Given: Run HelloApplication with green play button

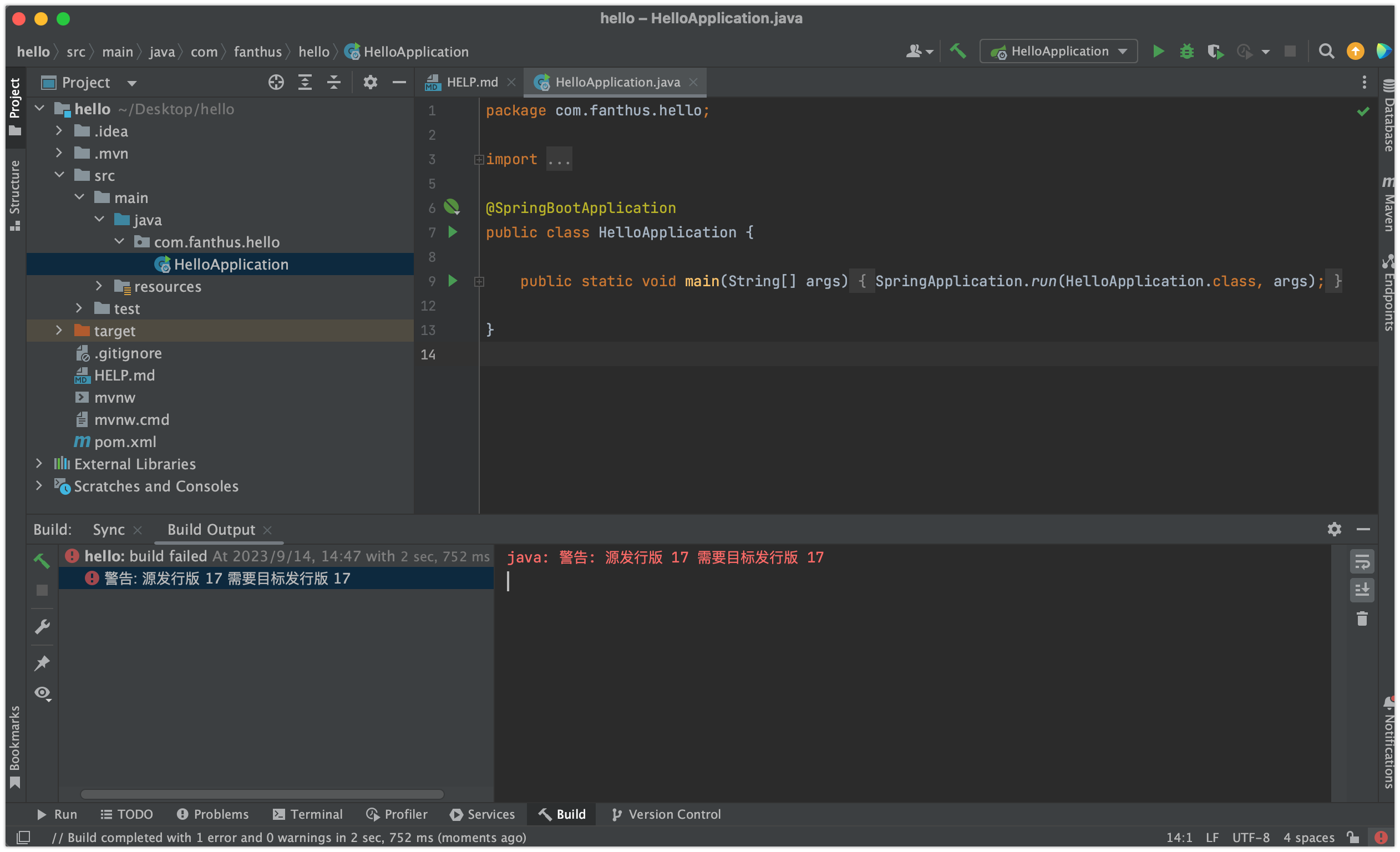Looking at the screenshot, I should (1158, 51).
